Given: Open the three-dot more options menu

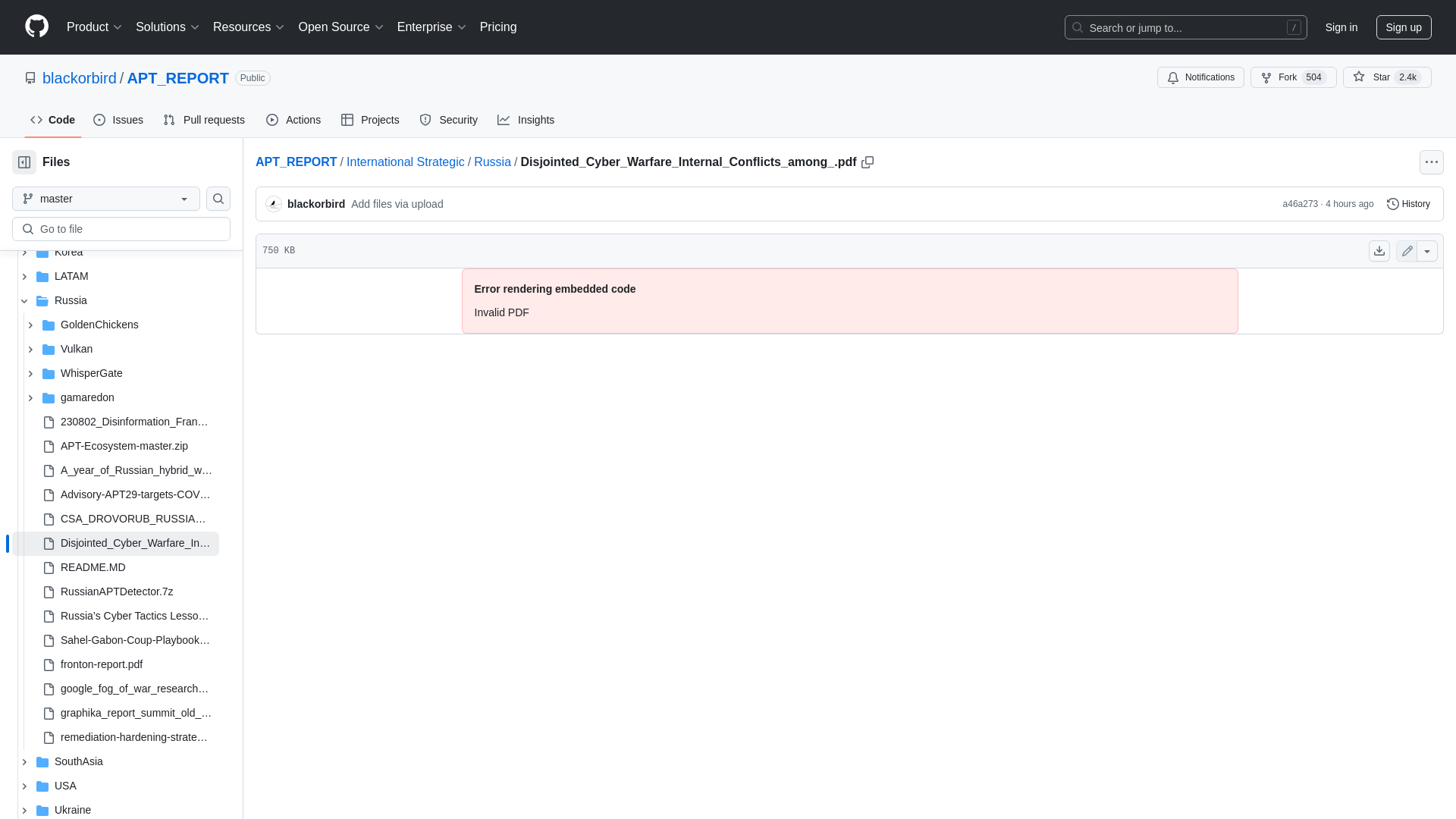Looking at the screenshot, I should point(1431,162).
